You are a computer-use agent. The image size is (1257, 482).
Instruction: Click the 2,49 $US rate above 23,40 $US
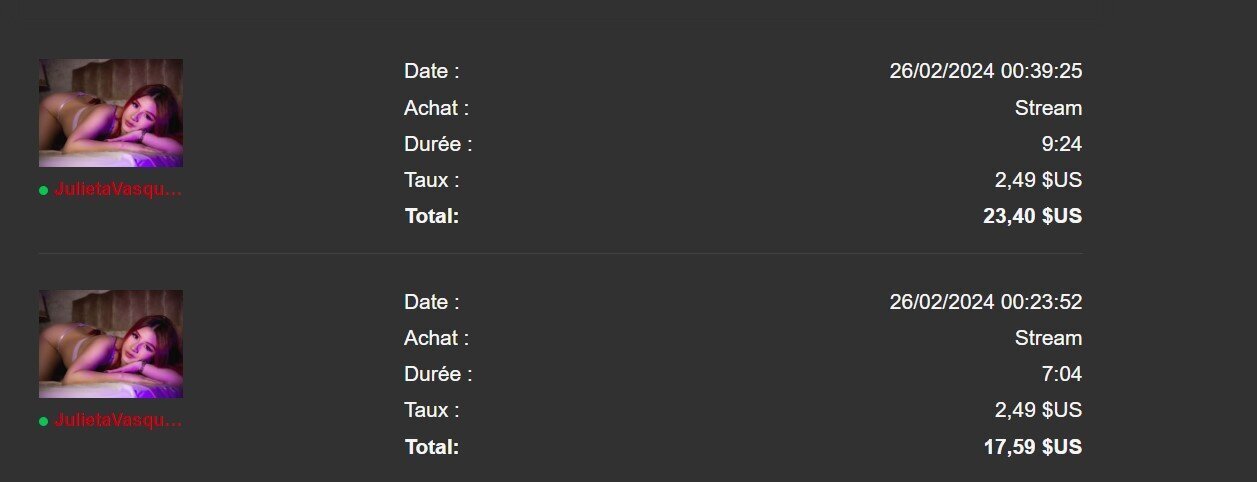[1038, 180]
